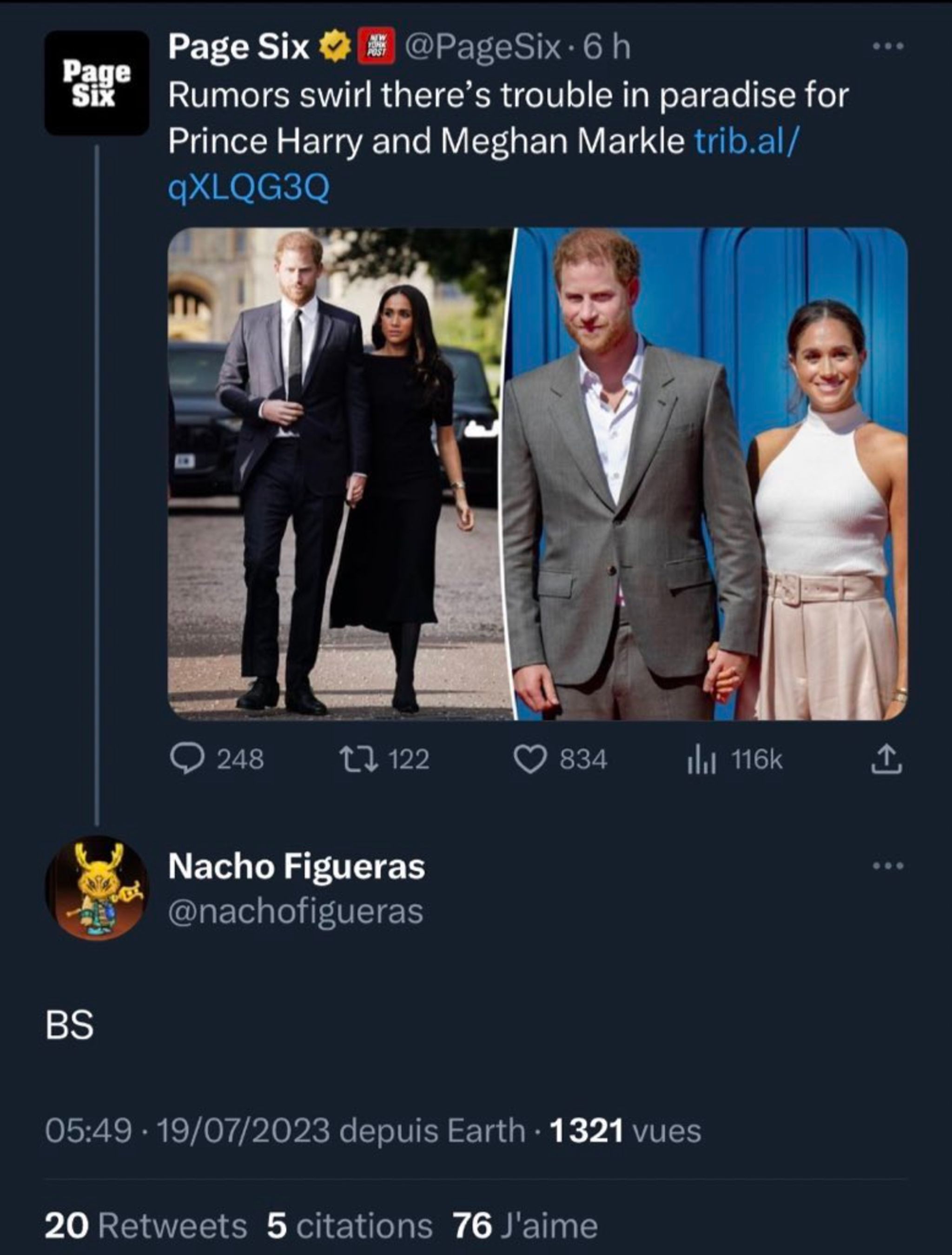View the 76 J'aime list
Image resolution: width=952 pixels, height=1255 pixels.
tap(525, 1226)
